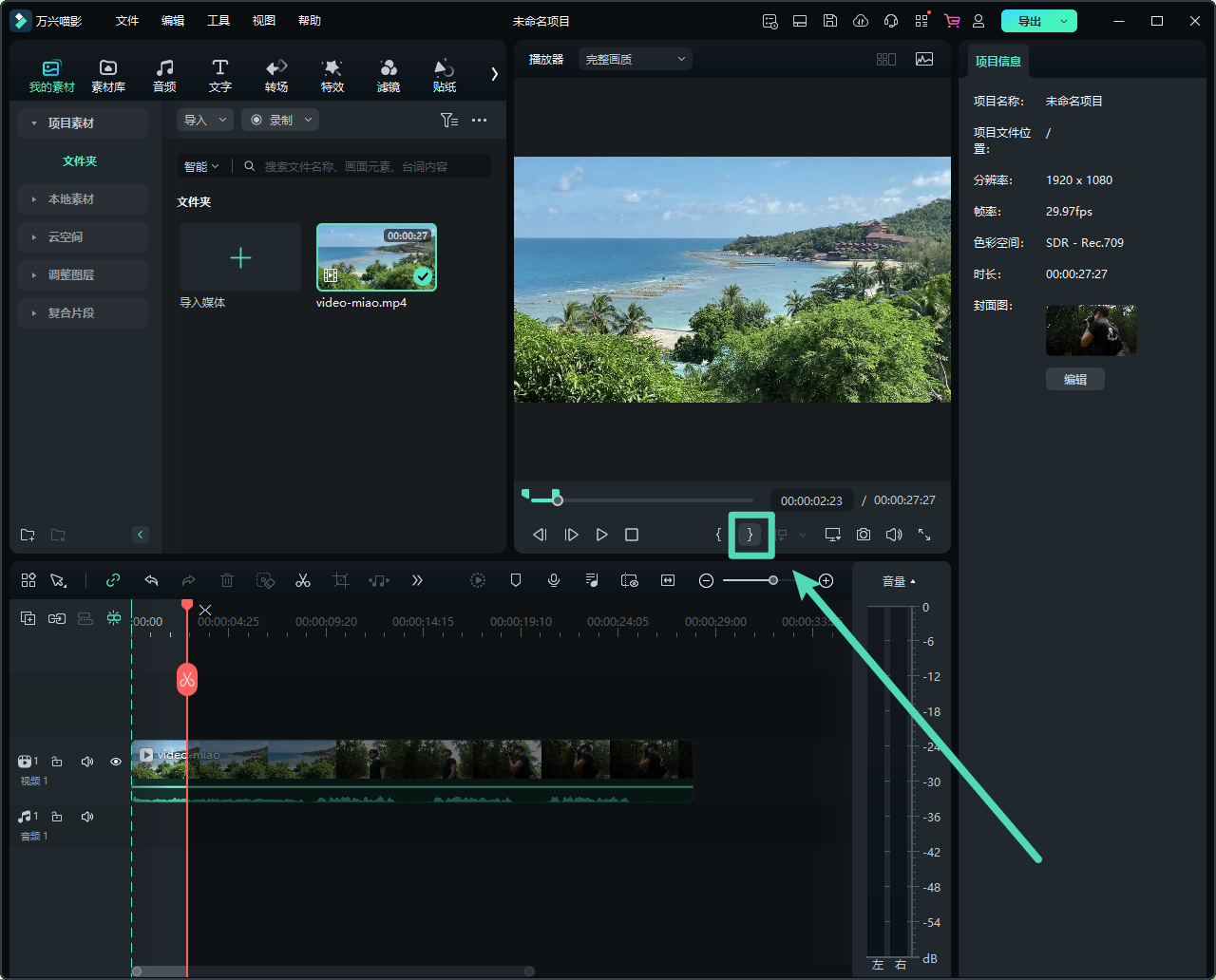This screenshot has height=980, width=1216.
Task: Click the timeline horizontal scrollbar
Action: (x=333, y=971)
